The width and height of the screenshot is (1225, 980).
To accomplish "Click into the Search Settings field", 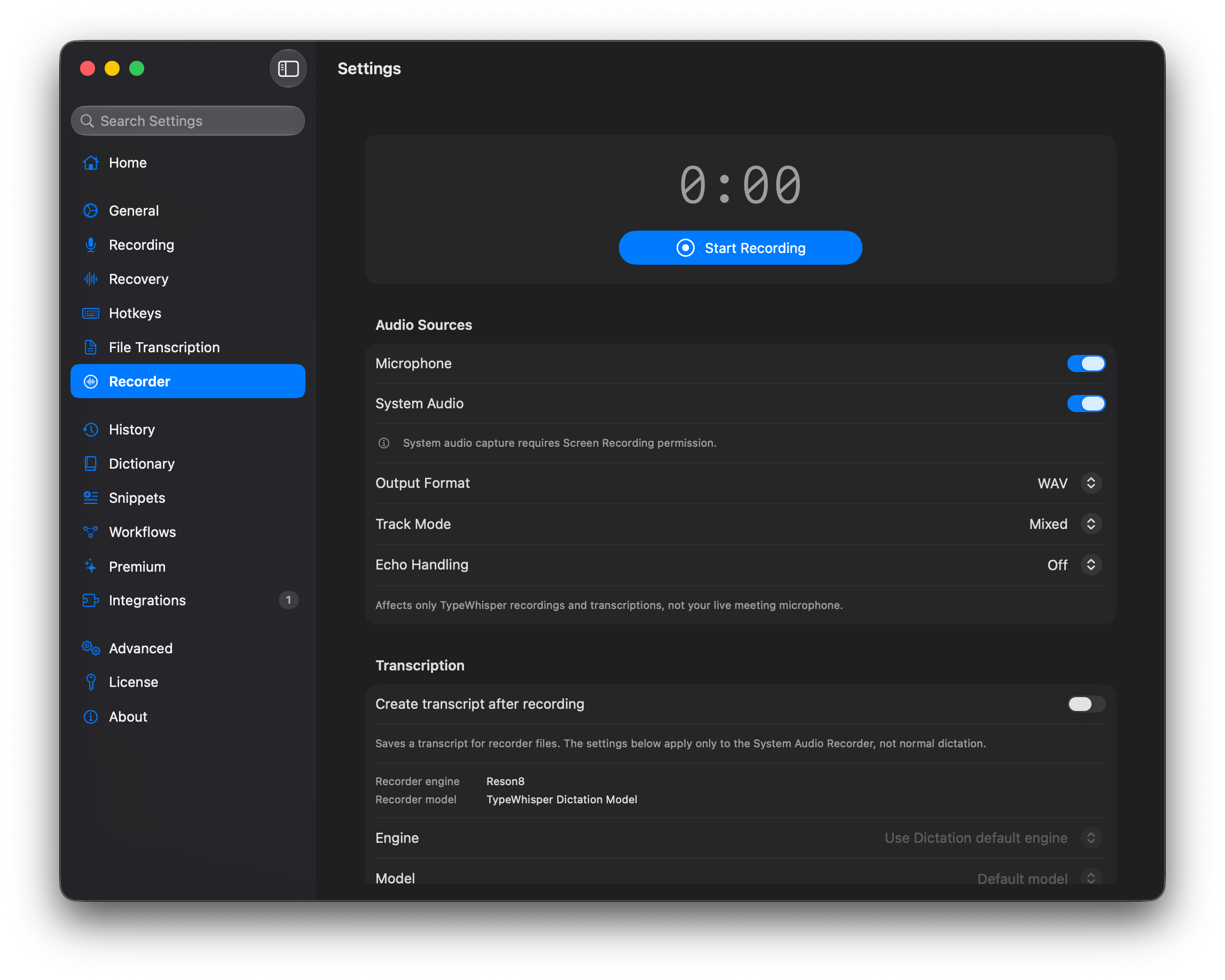I will click(187, 121).
